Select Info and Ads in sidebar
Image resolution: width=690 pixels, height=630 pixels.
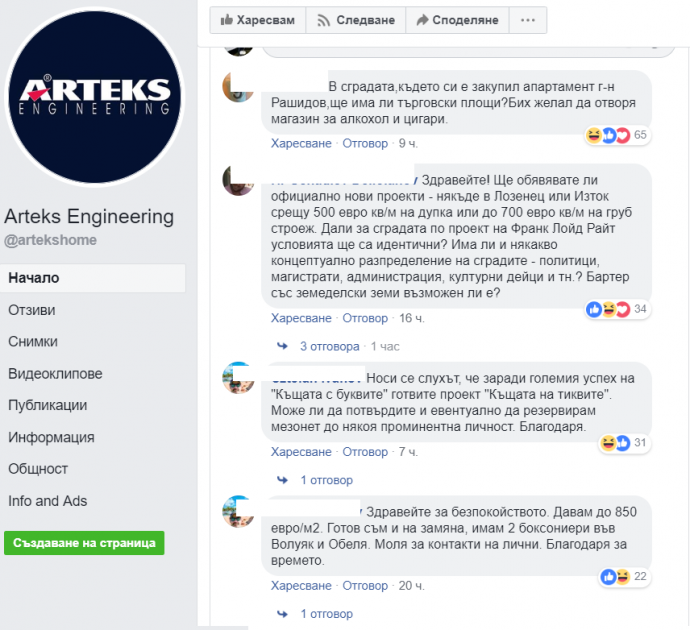click(x=48, y=501)
